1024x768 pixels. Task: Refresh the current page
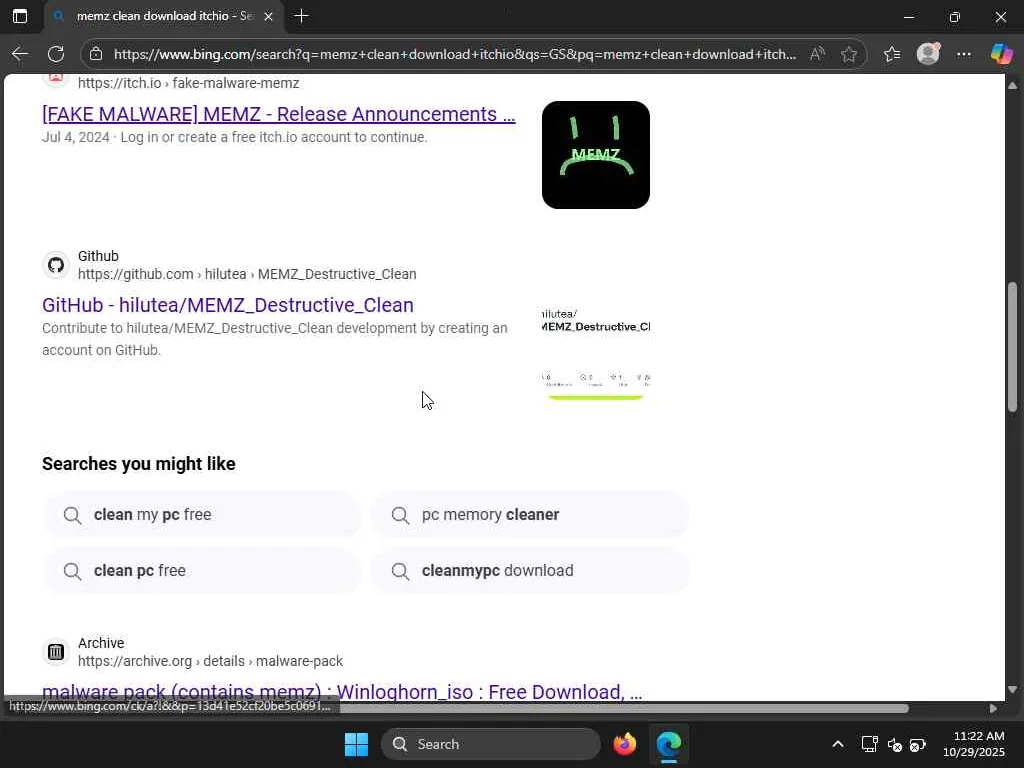[x=56, y=54]
